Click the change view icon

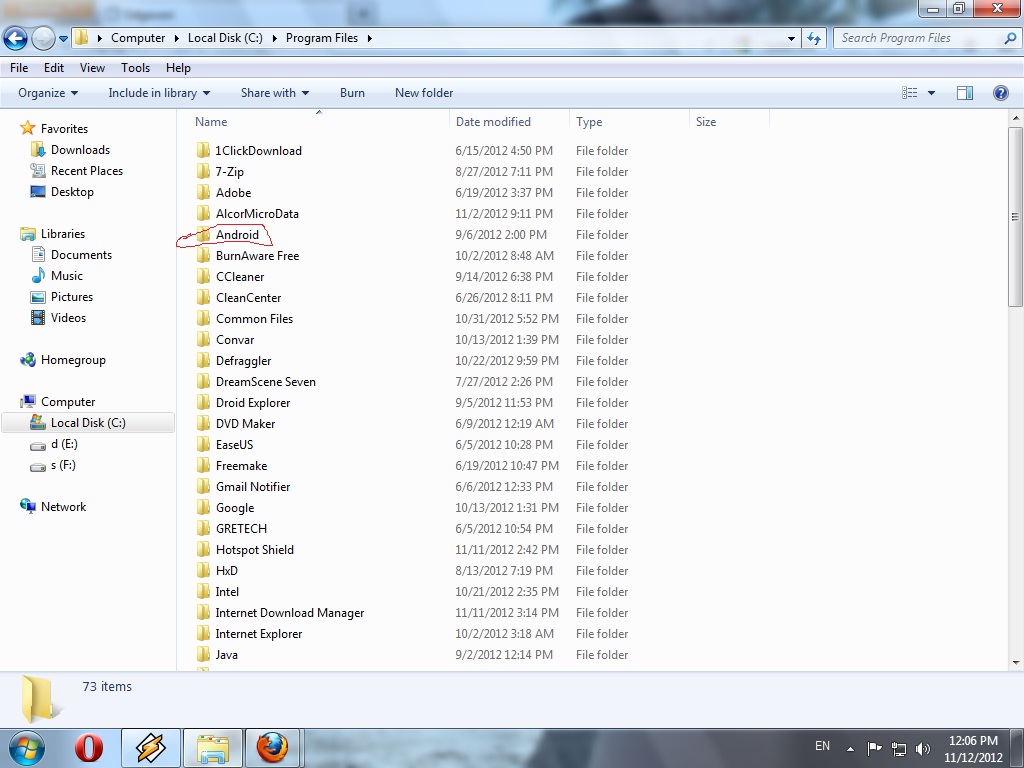coord(910,93)
